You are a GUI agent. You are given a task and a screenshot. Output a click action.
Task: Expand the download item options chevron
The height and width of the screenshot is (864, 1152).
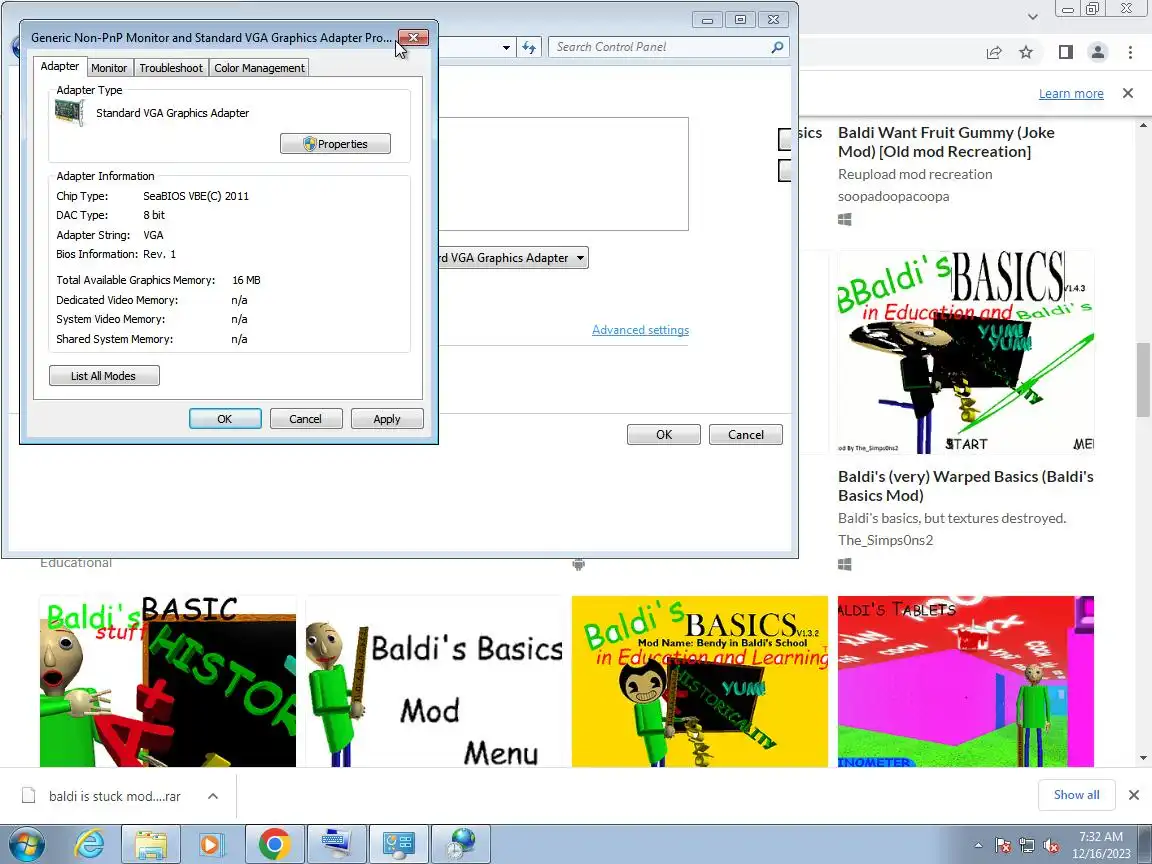click(x=213, y=796)
